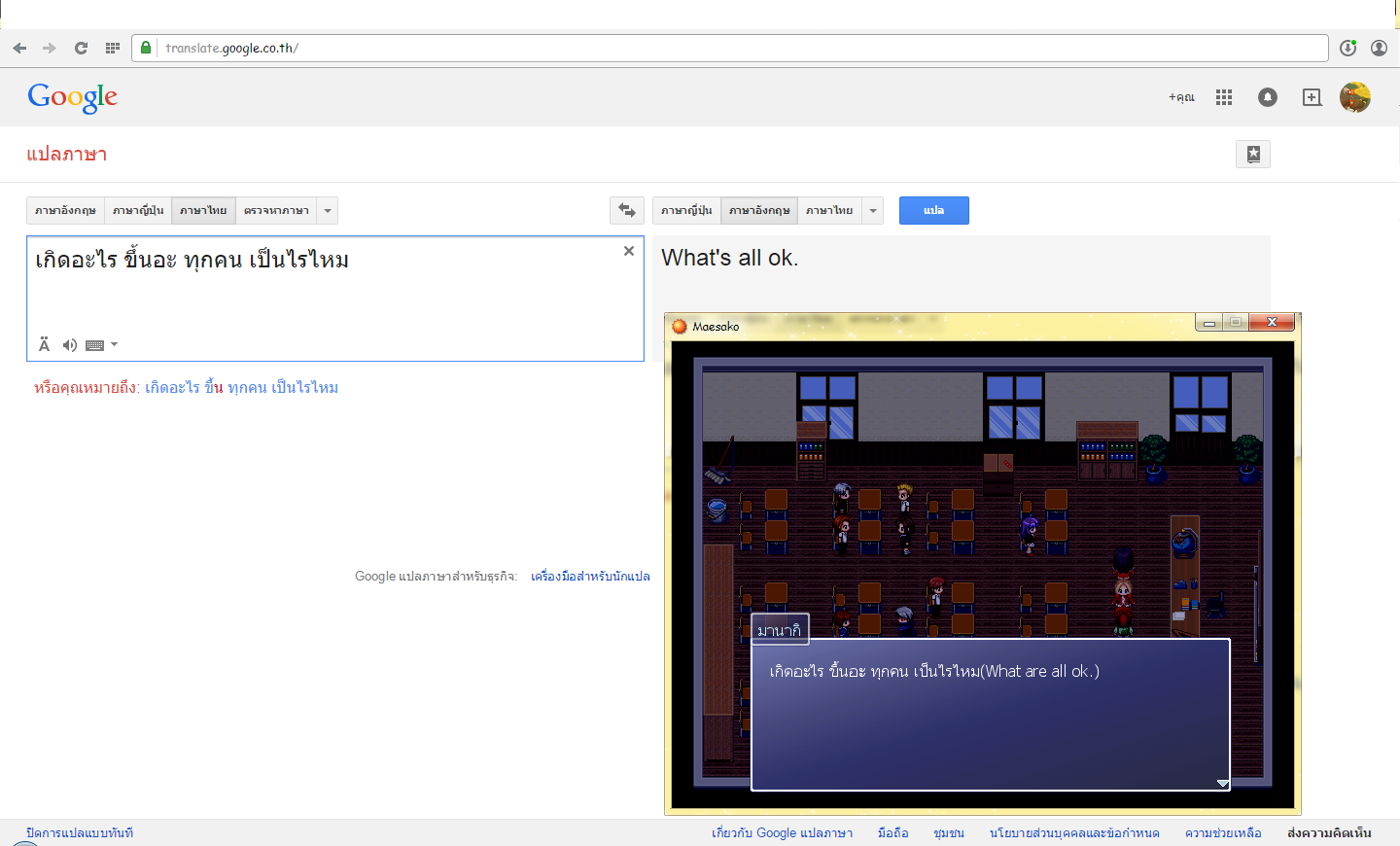Expand the target language list arrow
The height and width of the screenshot is (846, 1400).
[x=873, y=210]
